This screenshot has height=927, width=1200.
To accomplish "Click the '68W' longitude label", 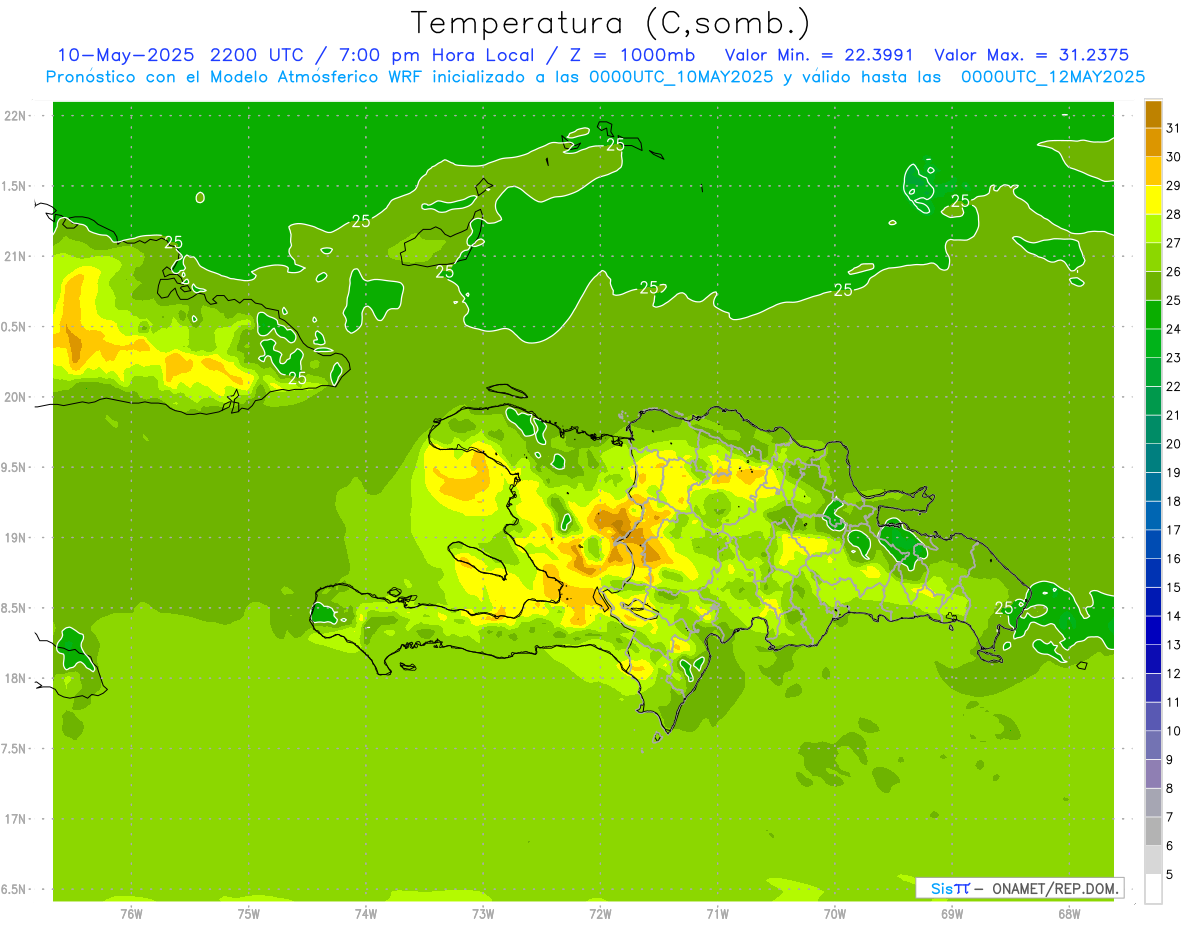I will coord(1069,913).
